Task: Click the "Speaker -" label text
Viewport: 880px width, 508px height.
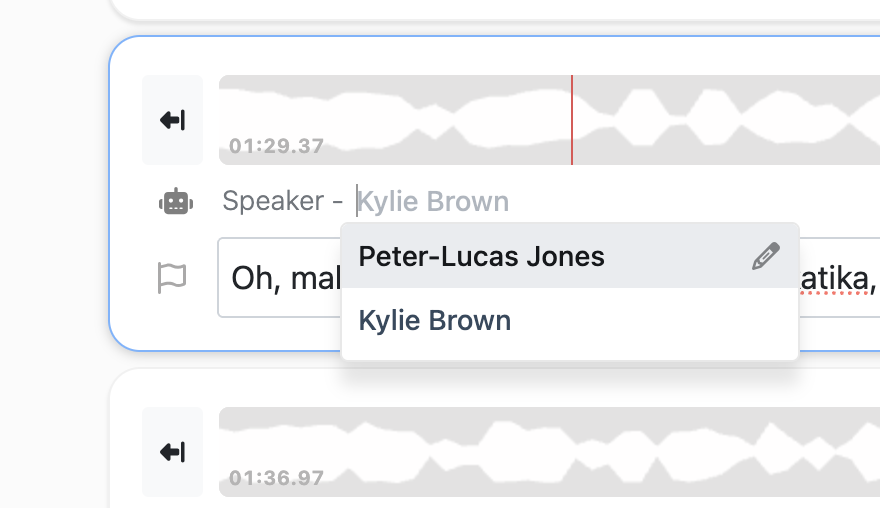Action: [x=282, y=202]
